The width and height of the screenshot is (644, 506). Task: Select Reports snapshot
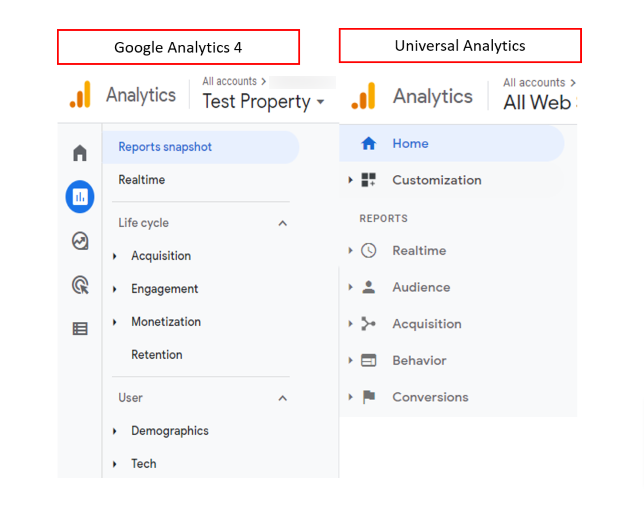point(201,147)
